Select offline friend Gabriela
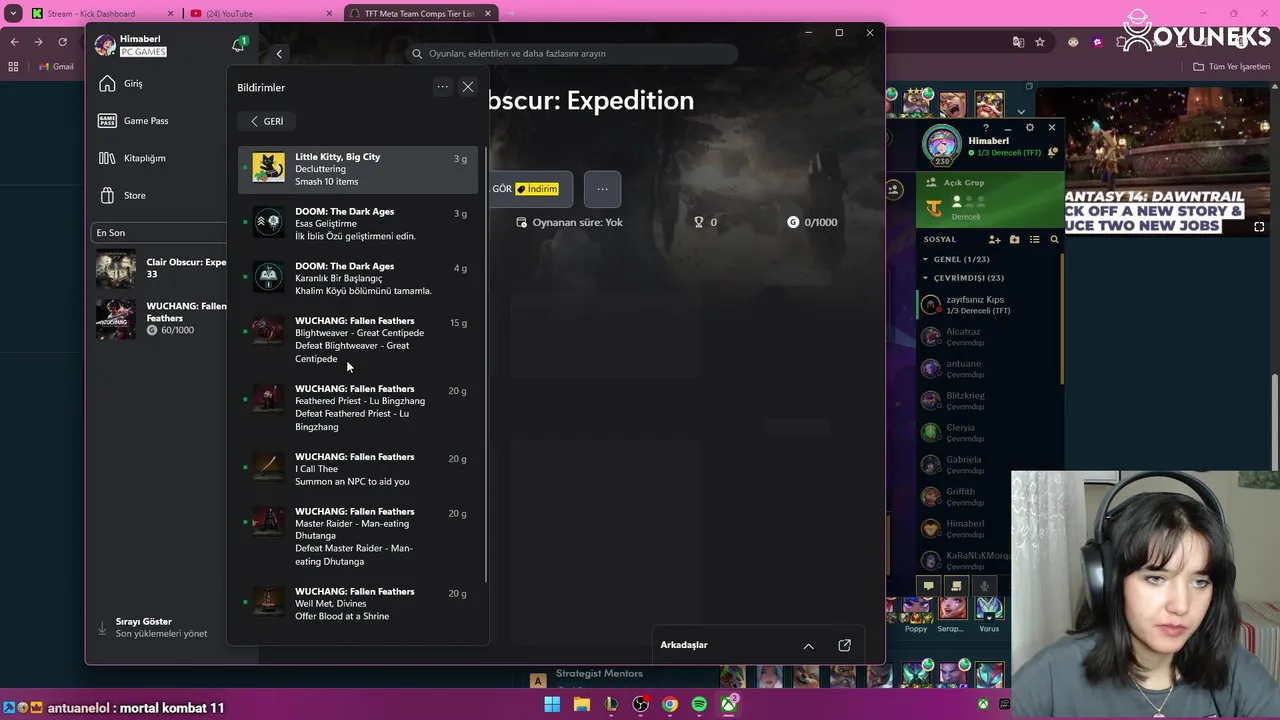This screenshot has height=720, width=1280. tap(990, 465)
